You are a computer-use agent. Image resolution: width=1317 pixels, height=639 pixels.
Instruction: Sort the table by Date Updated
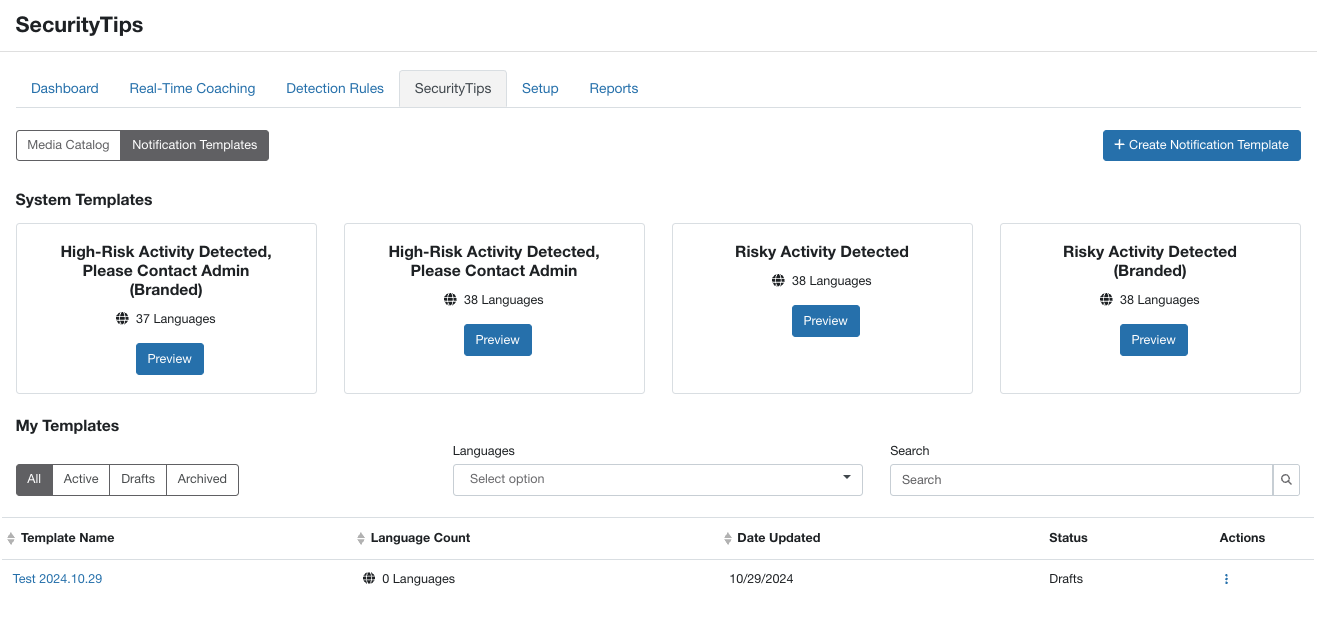pyautogui.click(x=727, y=538)
